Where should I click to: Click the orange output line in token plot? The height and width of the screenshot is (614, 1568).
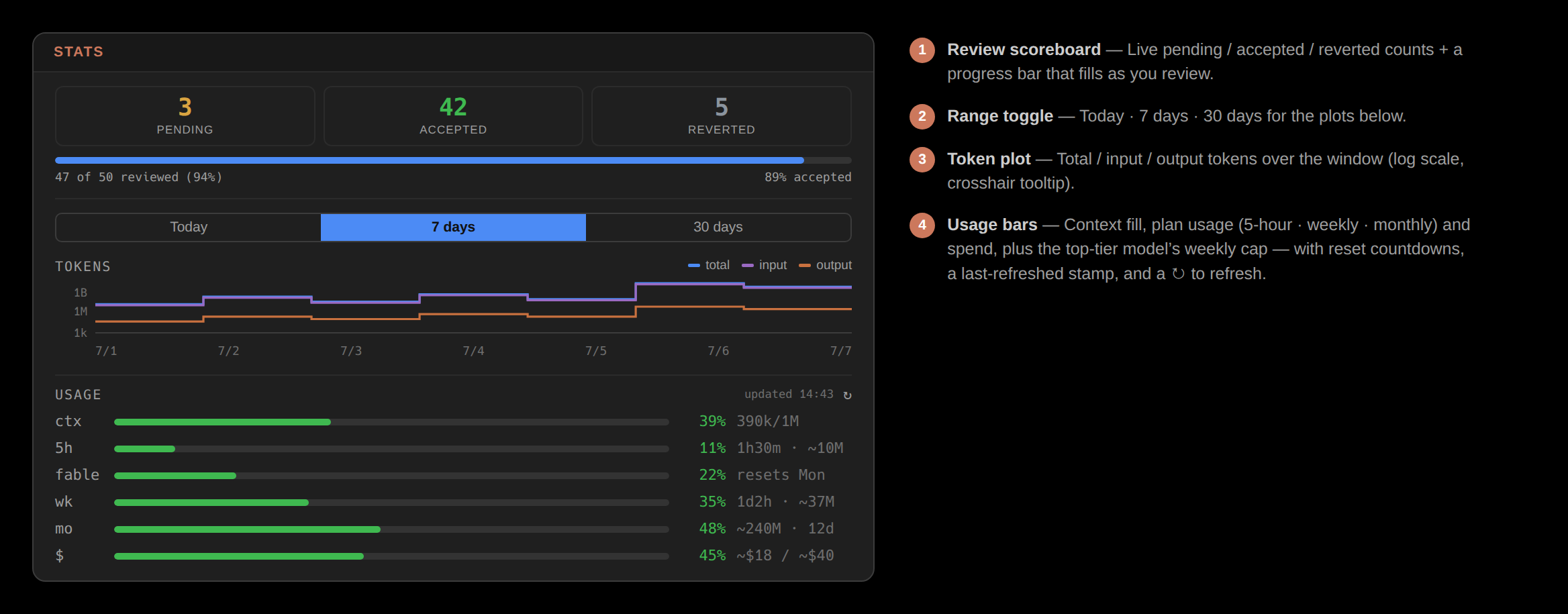(473, 314)
